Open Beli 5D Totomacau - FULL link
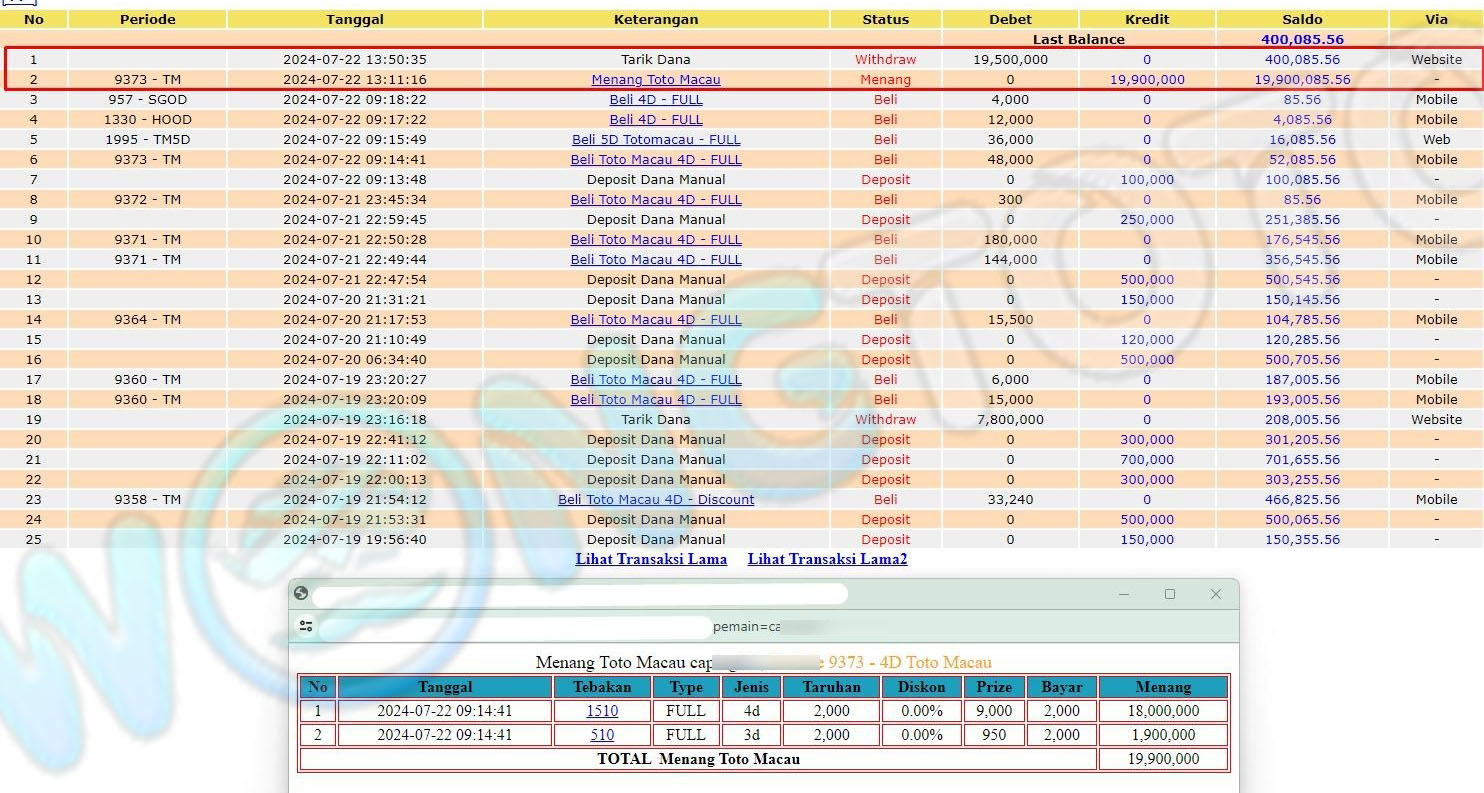1484x793 pixels. click(x=655, y=139)
